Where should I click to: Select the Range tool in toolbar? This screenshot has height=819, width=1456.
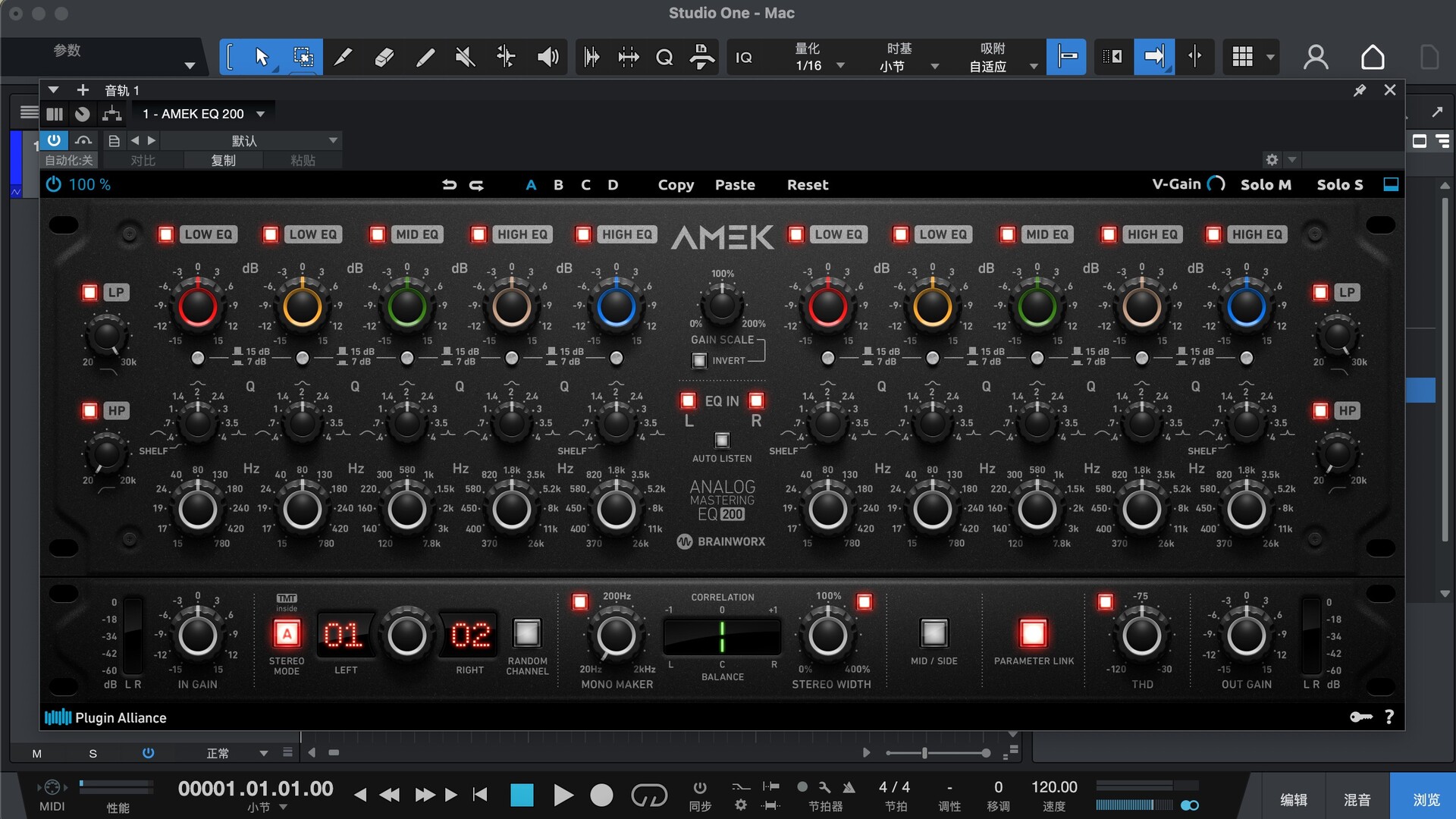coord(303,57)
